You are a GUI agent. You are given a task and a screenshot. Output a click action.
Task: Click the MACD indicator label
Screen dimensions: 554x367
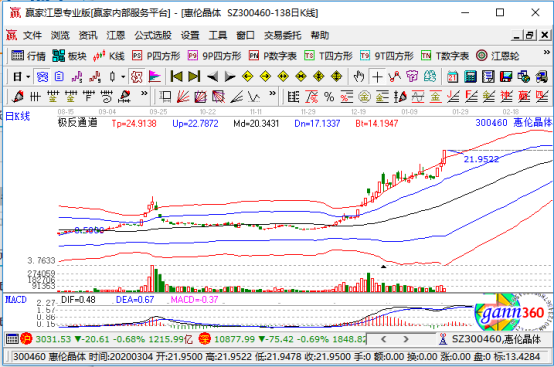[x=16, y=300]
